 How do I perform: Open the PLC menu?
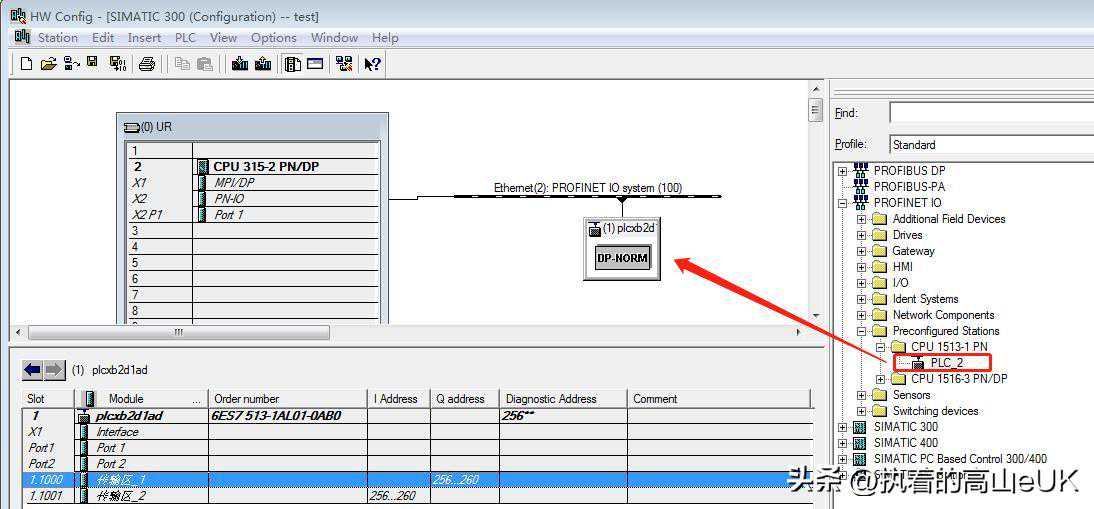click(185, 38)
